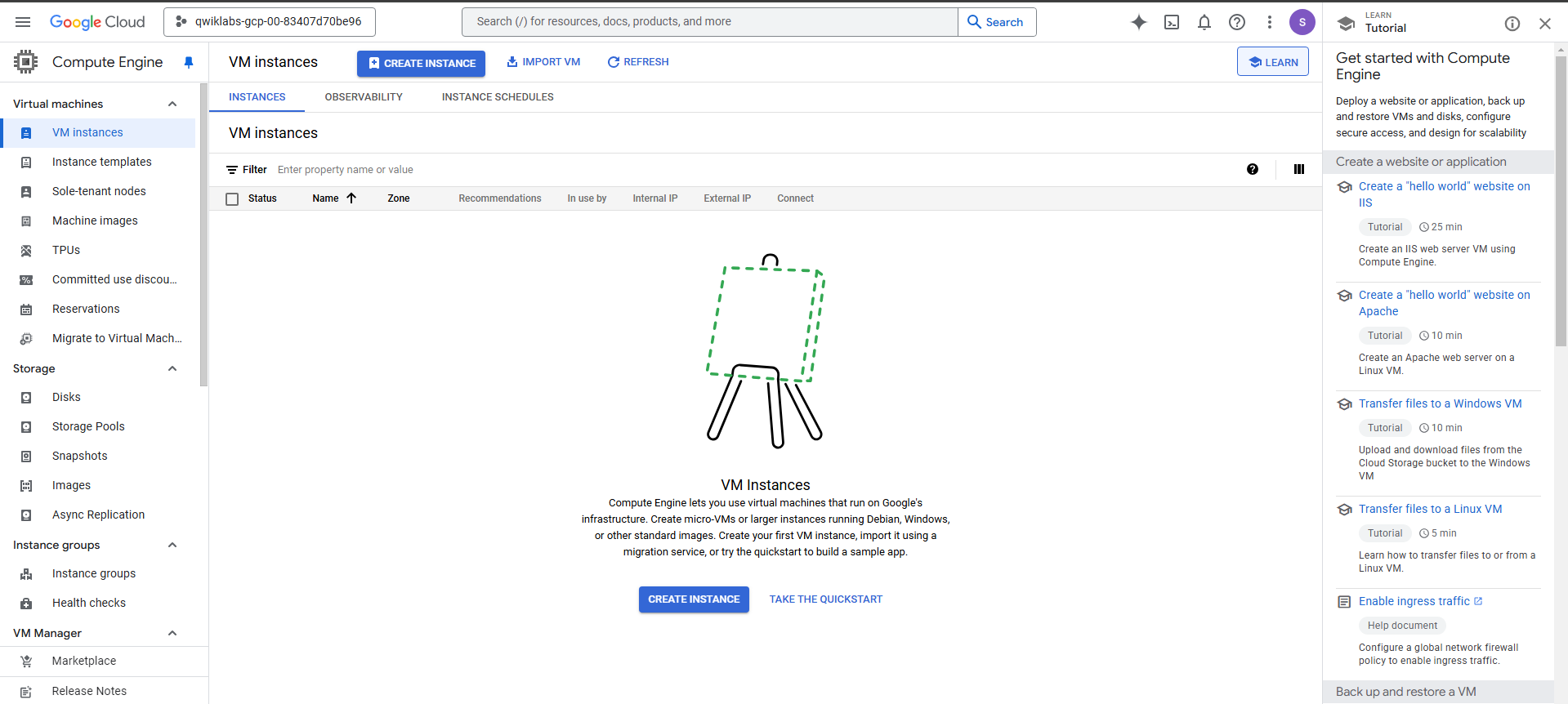Pin the Compute Engine product
This screenshot has height=704, width=1568.
point(189,62)
